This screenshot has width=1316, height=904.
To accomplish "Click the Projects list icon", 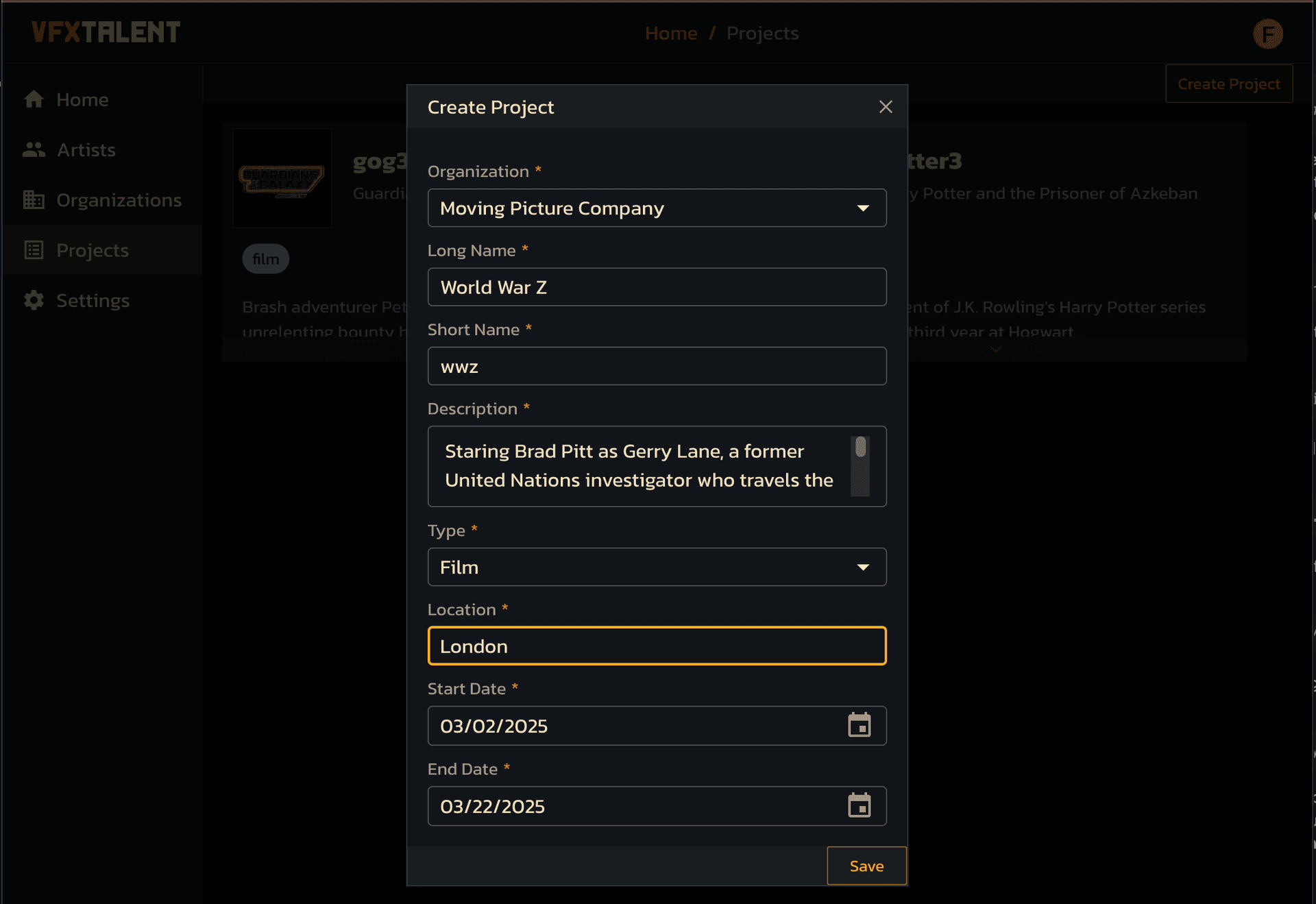I will coord(34,249).
